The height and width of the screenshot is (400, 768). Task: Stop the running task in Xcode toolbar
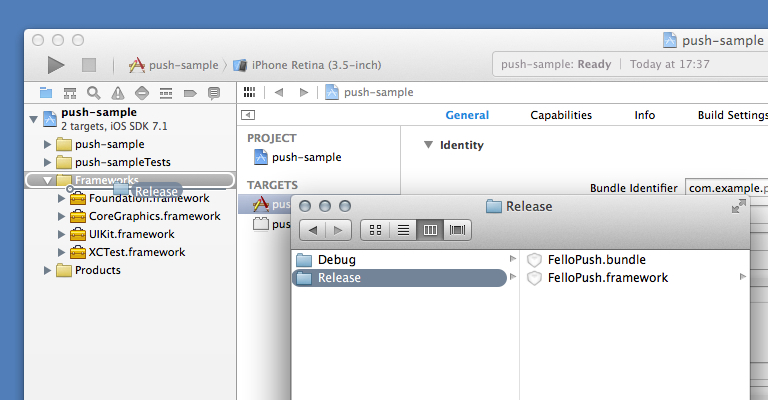[89, 65]
